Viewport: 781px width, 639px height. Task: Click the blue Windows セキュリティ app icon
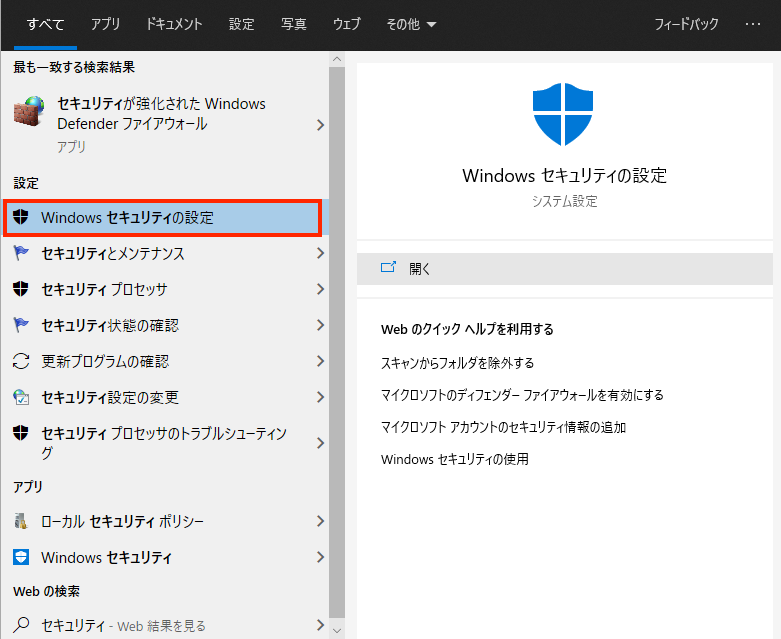(x=21, y=557)
